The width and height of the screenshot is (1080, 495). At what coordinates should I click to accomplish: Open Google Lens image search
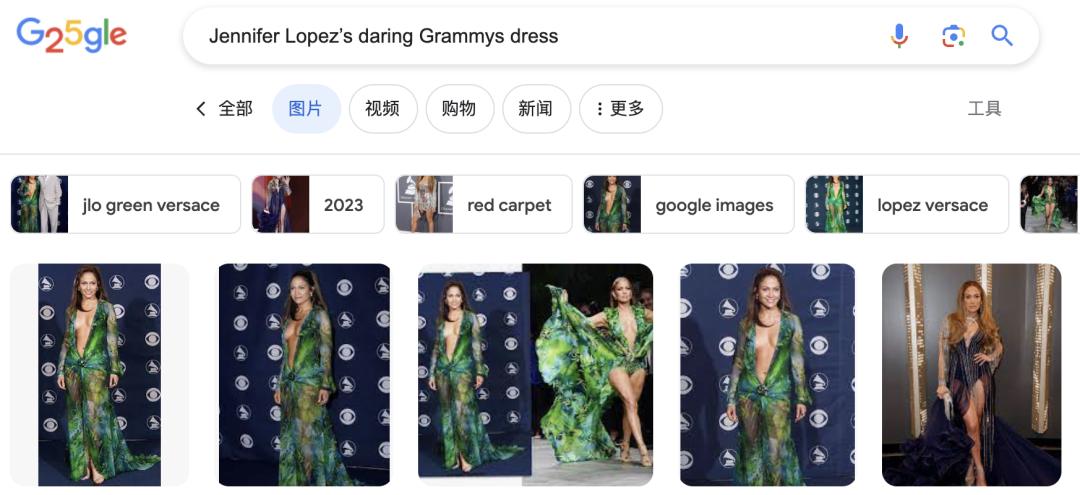tap(953, 37)
